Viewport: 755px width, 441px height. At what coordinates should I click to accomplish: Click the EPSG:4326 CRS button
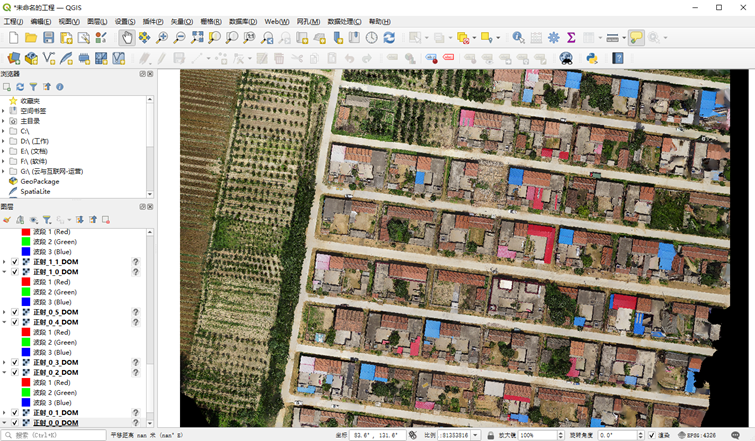(x=697, y=435)
